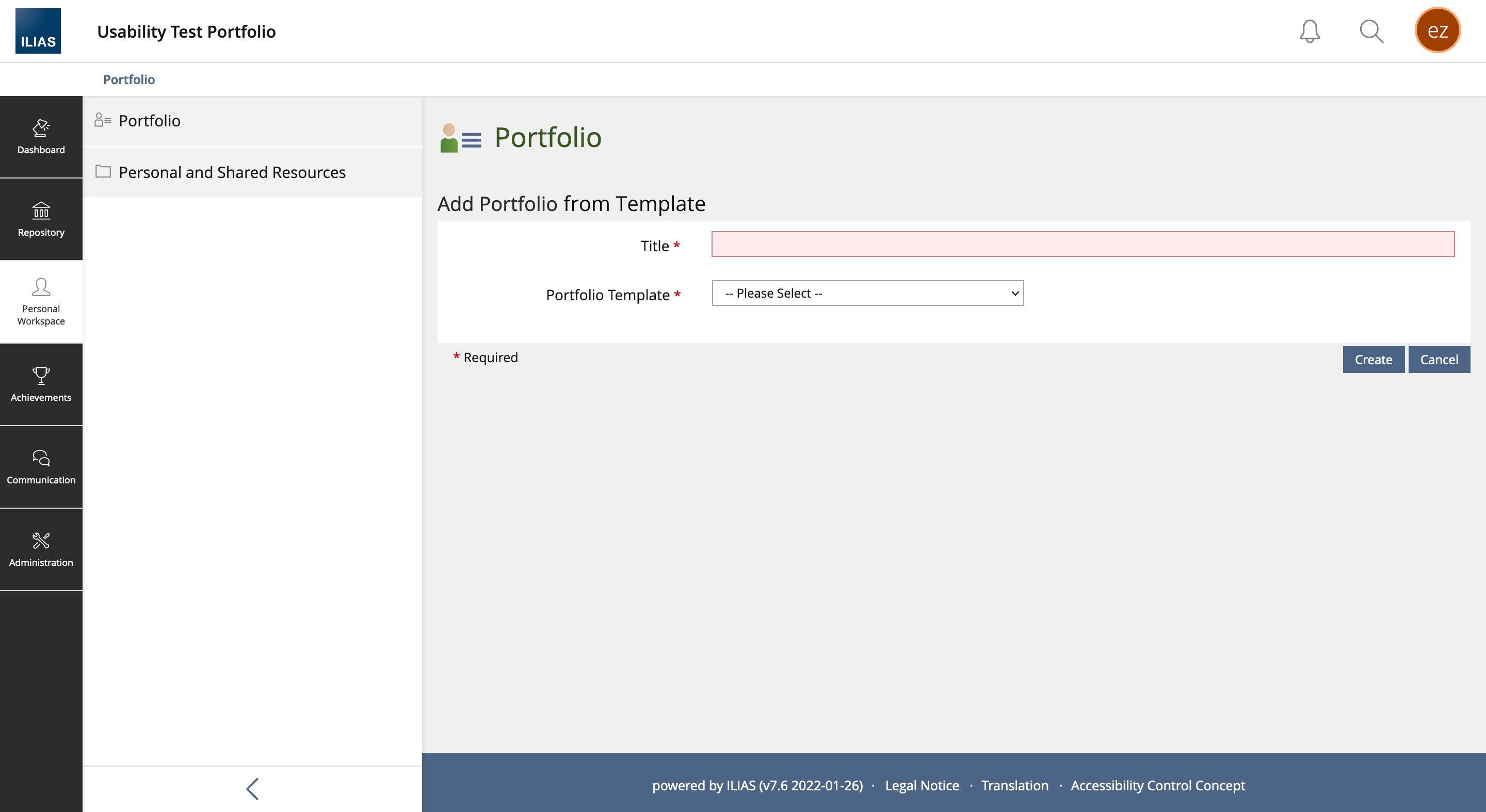Open Communication sidebar menu
The width and height of the screenshot is (1486, 812).
[x=41, y=466]
